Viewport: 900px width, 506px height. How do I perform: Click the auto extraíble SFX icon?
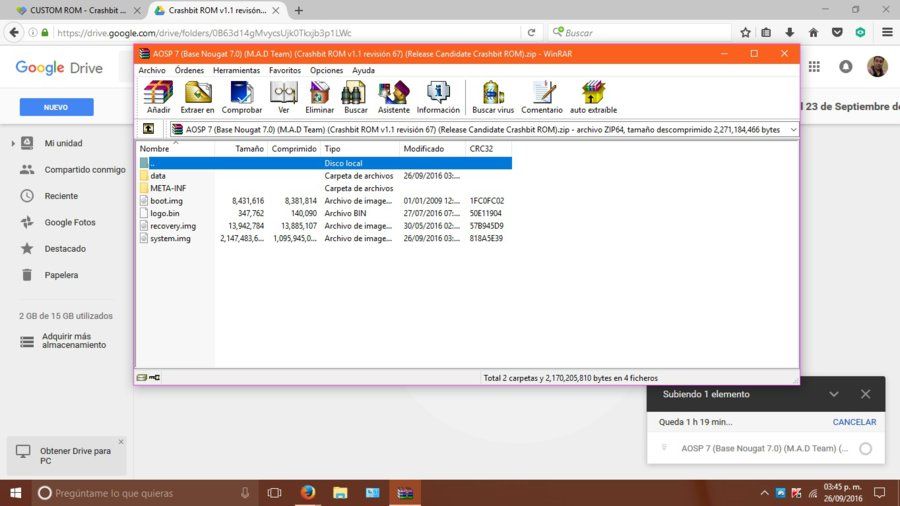click(593, 97)
